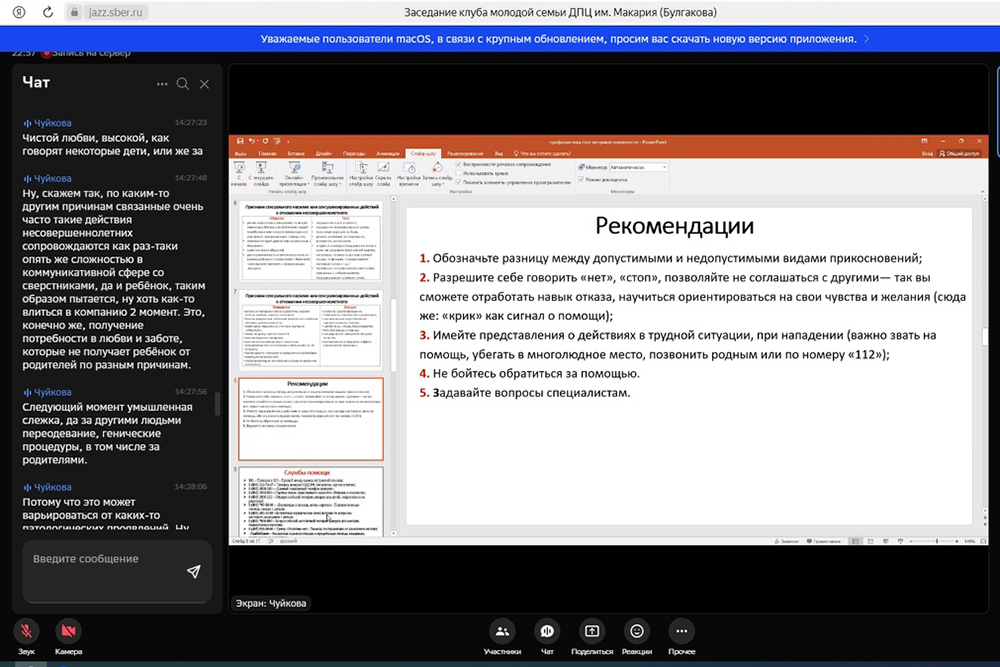Toggle the Использовать время checkbox
The image size is (1000, 667).
tap(458, 172)
